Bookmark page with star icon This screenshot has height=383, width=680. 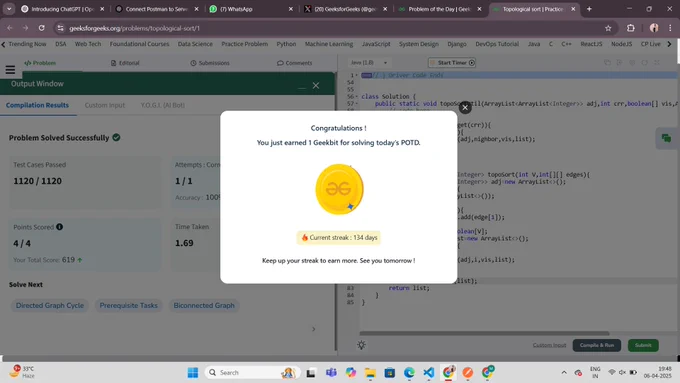tap(608, 28)
